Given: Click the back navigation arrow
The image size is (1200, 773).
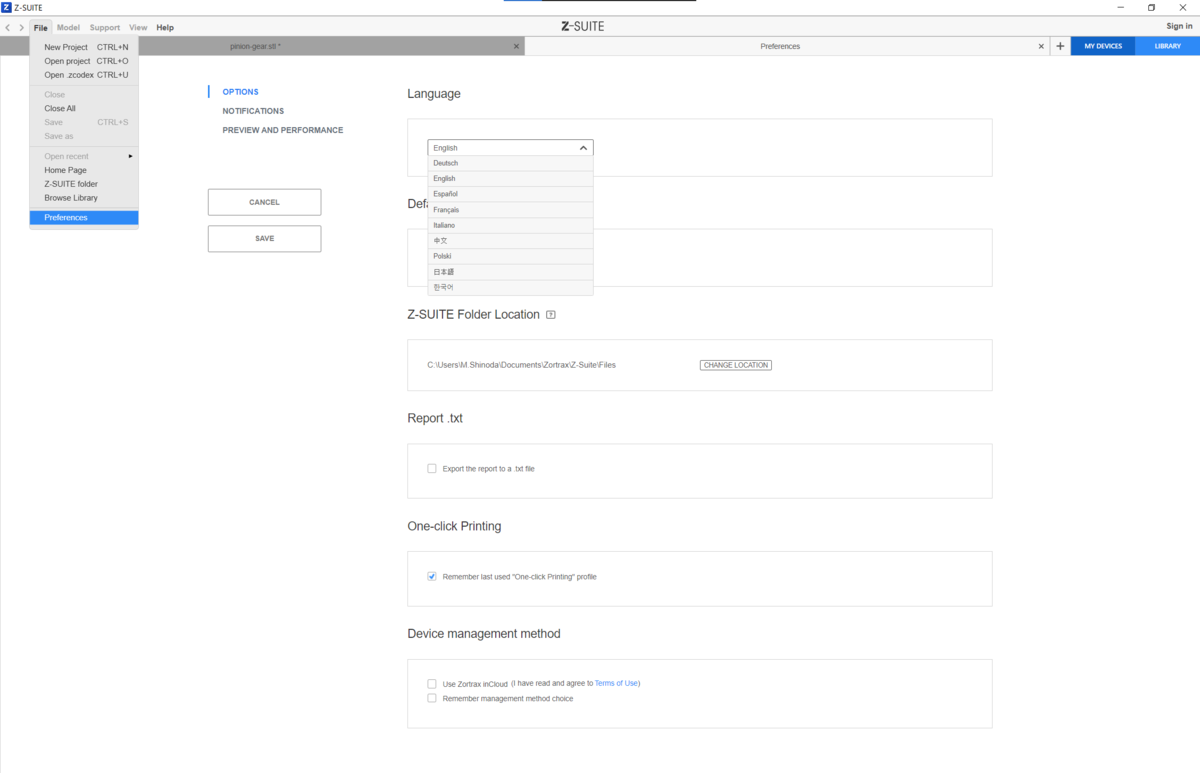Looking at the screenshot, I should 8,27.
